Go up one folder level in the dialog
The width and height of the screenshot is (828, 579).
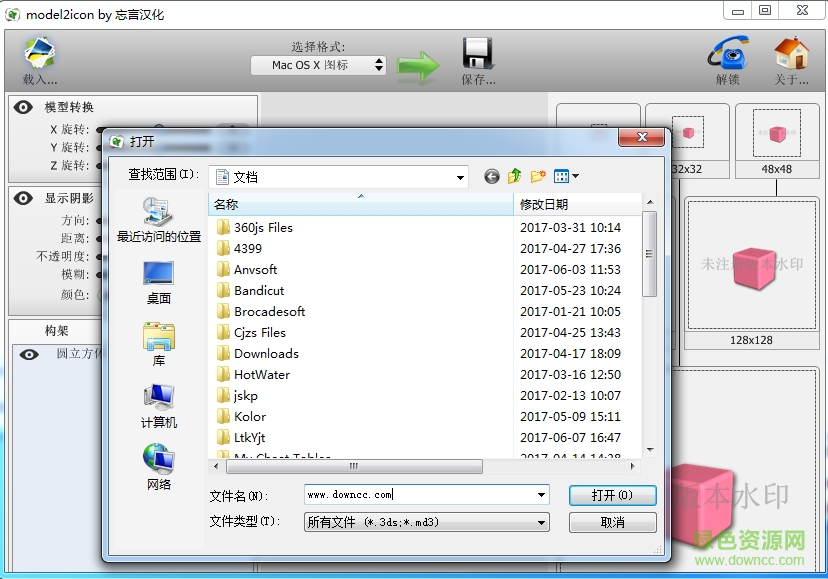(514, 176)
